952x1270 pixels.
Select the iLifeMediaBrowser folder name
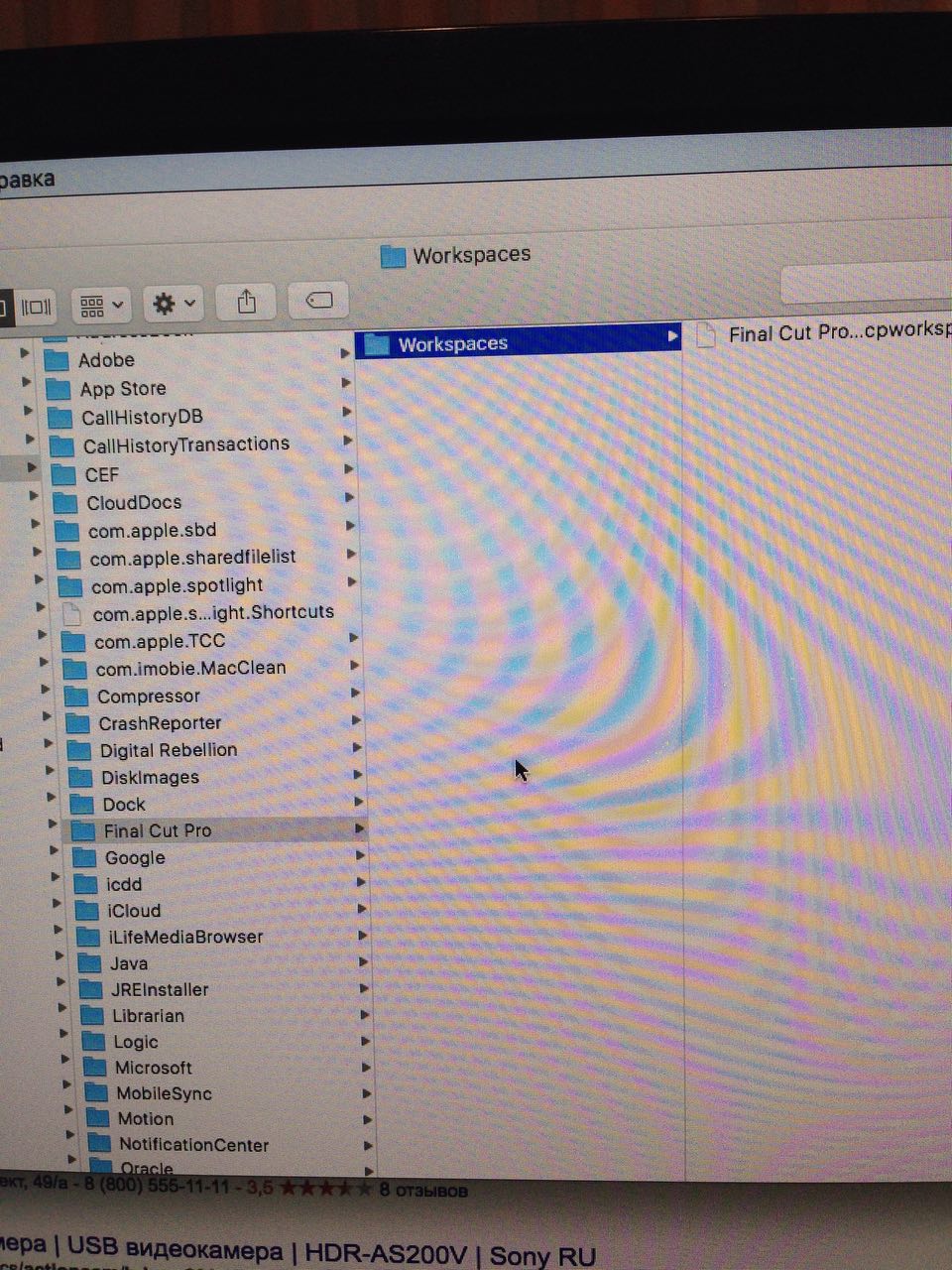(x=185, y=937)
